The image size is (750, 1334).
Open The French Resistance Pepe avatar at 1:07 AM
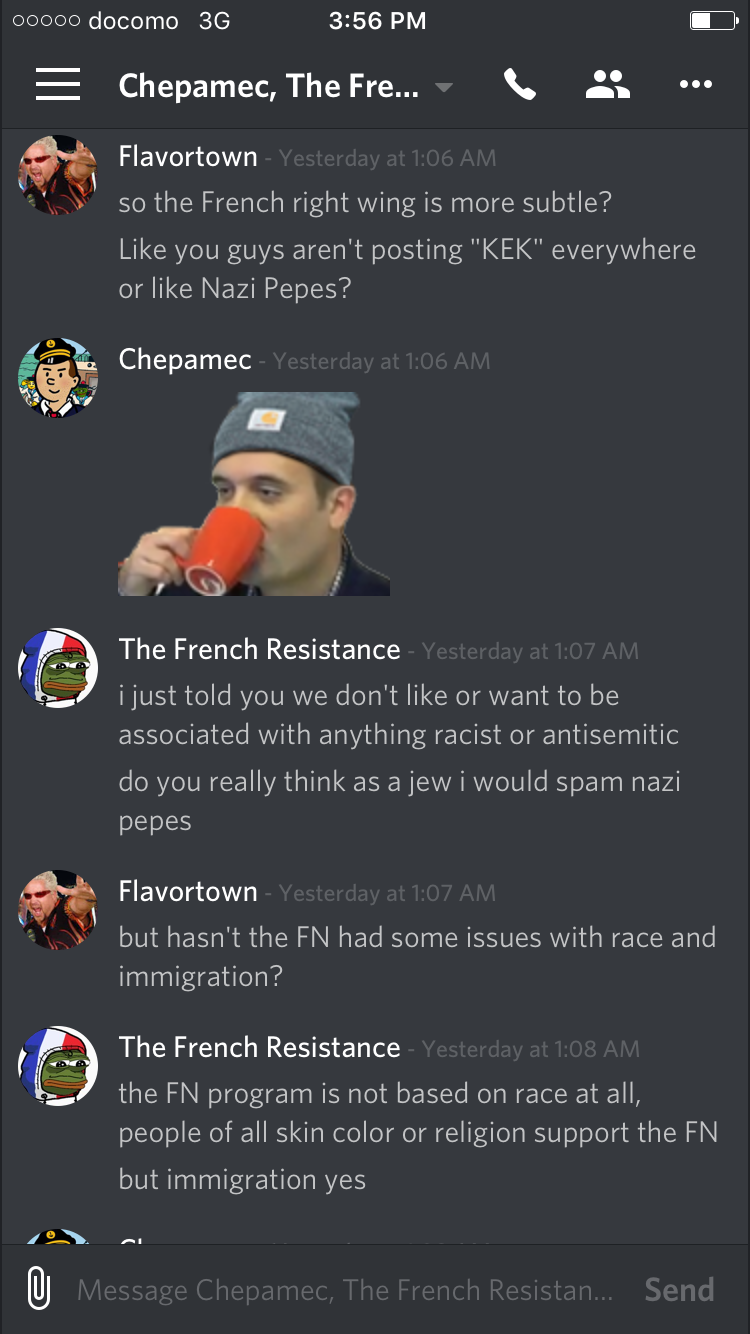[x=58, y=668]
